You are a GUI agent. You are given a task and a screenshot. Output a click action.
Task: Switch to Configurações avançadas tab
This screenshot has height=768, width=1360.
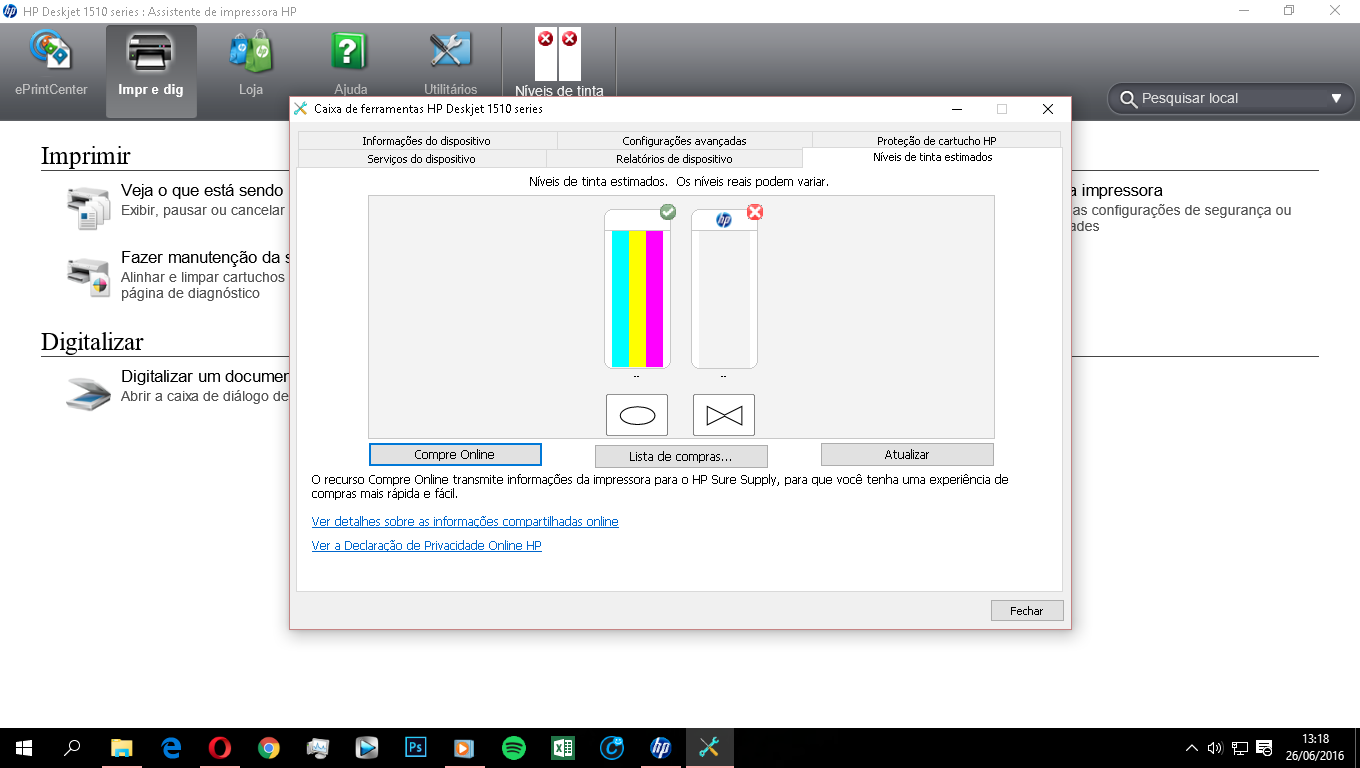pos(685,141)
